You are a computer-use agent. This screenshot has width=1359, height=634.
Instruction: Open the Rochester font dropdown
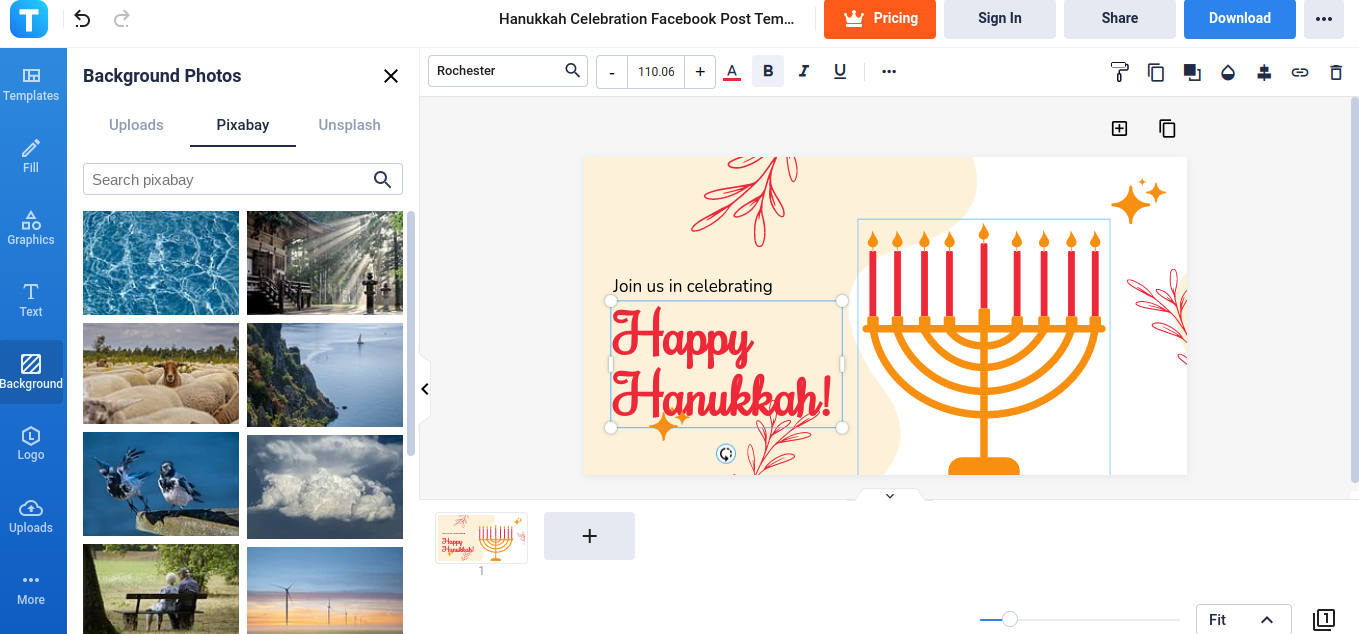coord(507,71)
